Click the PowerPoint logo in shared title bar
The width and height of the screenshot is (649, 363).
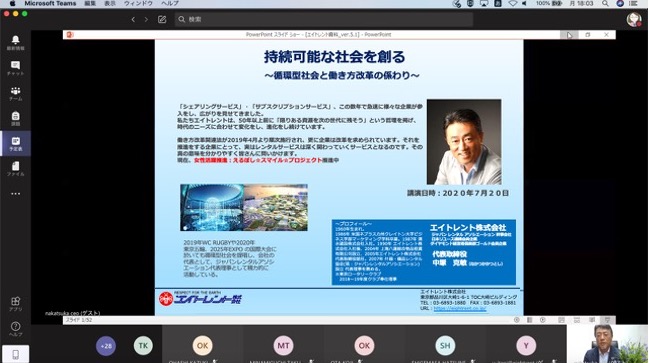click(x=70, y=35)
